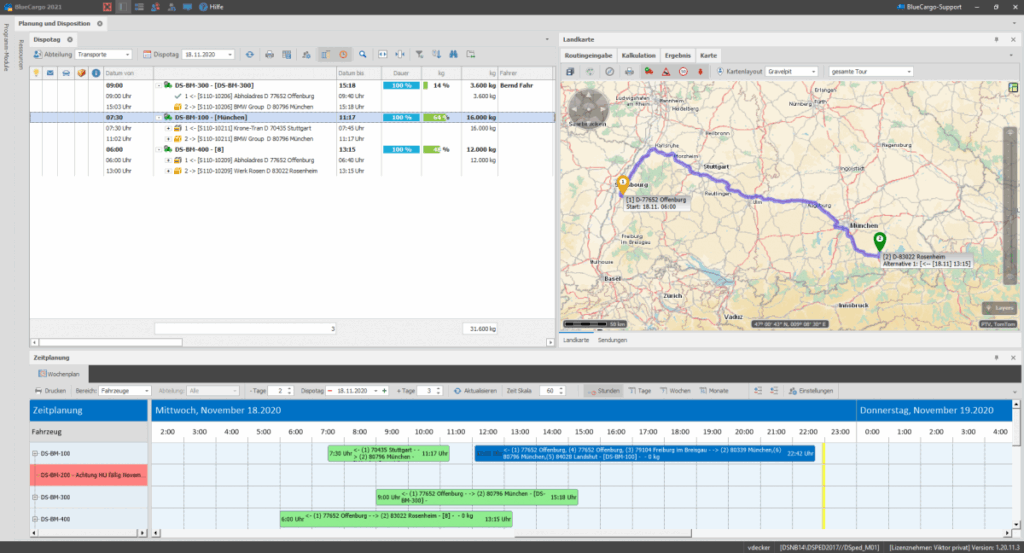The height and width of the screenshot is (553, 1024).
Task: Open Hilfe help icon in title bar
Action: [x=201, y=7]
